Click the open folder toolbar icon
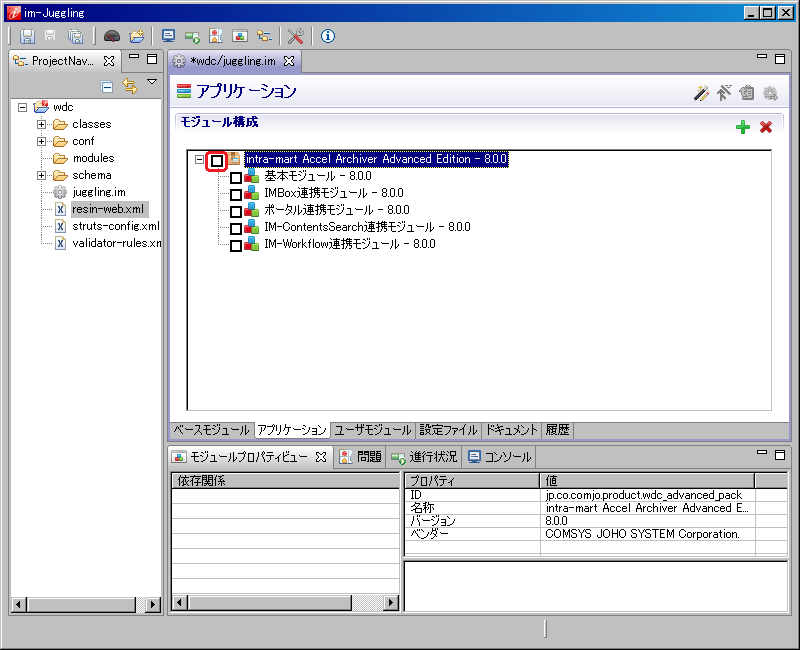 137,36
